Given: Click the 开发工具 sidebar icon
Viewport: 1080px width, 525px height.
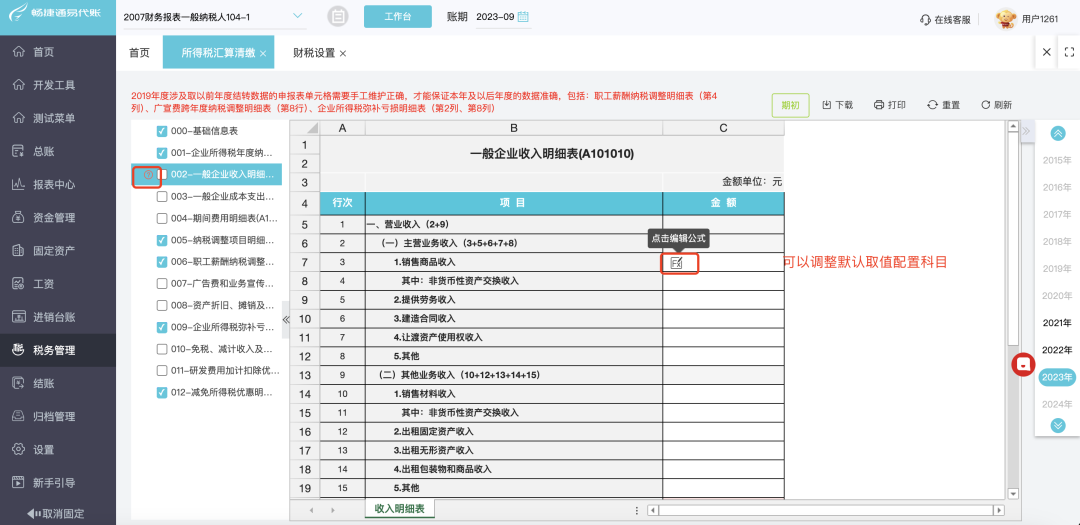Looking at the screenshot, I should 19,85.
